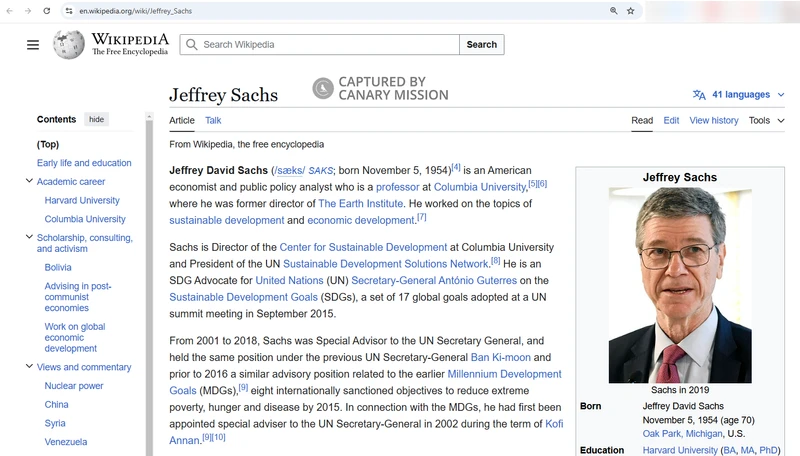Screen dimensions: 800x456
Task: Click the browser forward arrow
Action: click(28, 11)
